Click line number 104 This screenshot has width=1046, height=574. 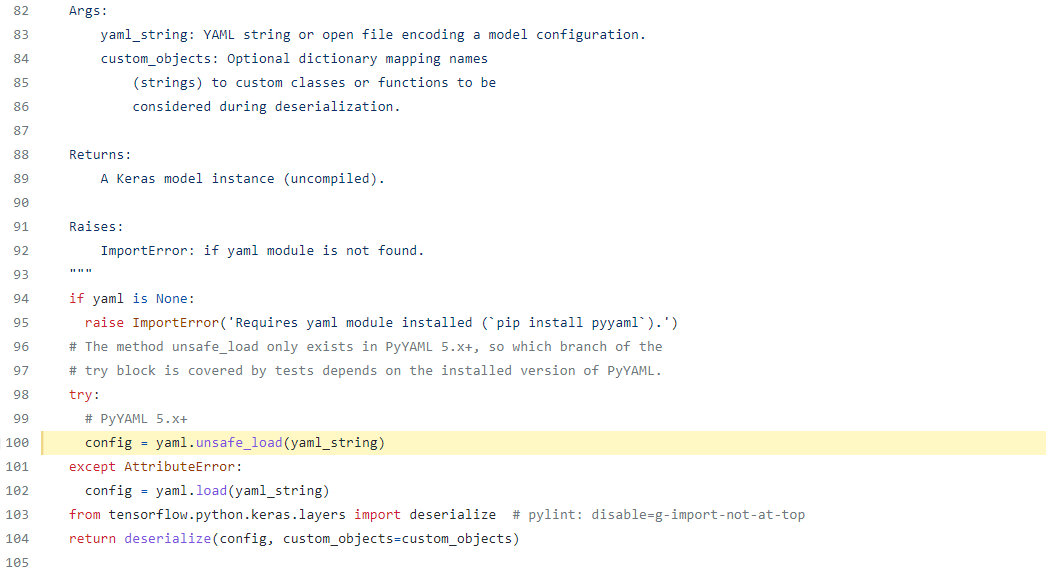17,539
